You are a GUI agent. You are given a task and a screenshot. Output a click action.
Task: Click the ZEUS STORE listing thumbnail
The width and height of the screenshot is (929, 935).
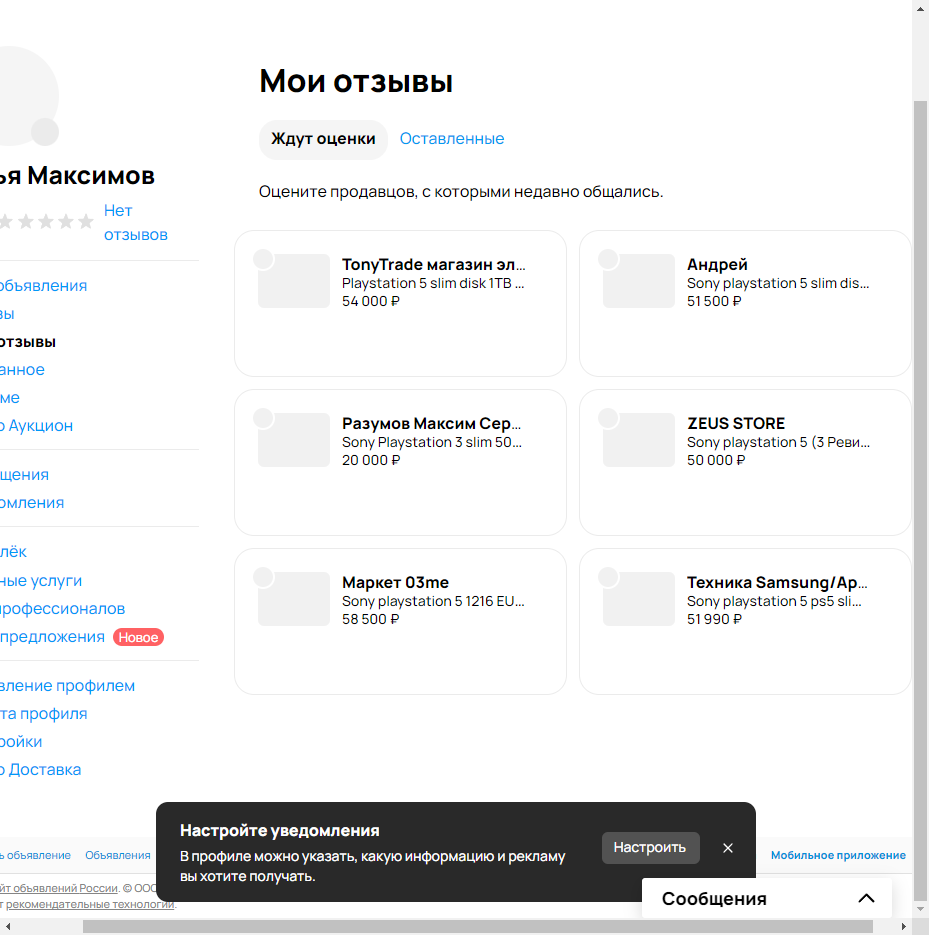[x=639, y=440]
